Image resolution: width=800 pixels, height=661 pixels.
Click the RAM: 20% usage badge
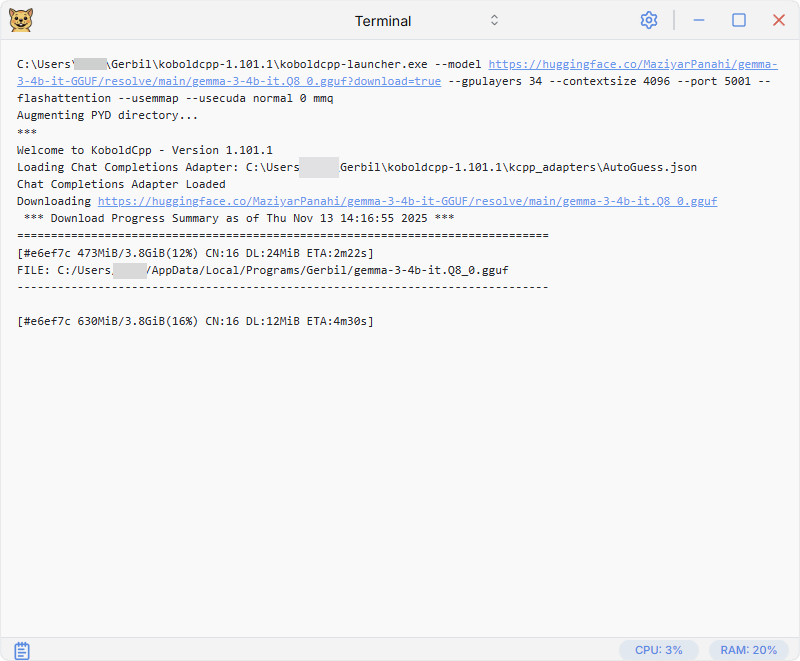pyautogui.click(x=748, y=650)
